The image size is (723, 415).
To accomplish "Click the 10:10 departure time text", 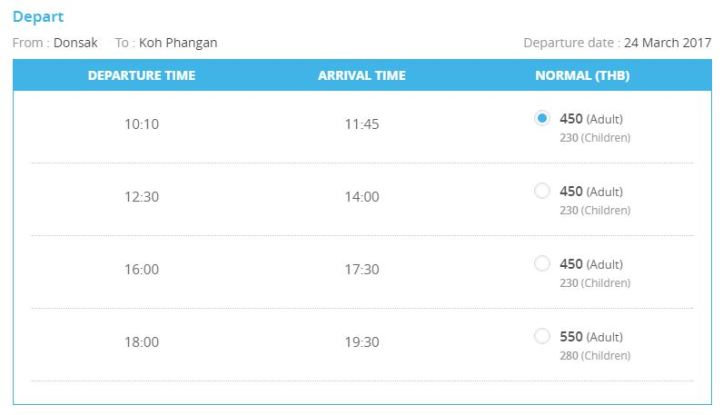I will [141, 125].
